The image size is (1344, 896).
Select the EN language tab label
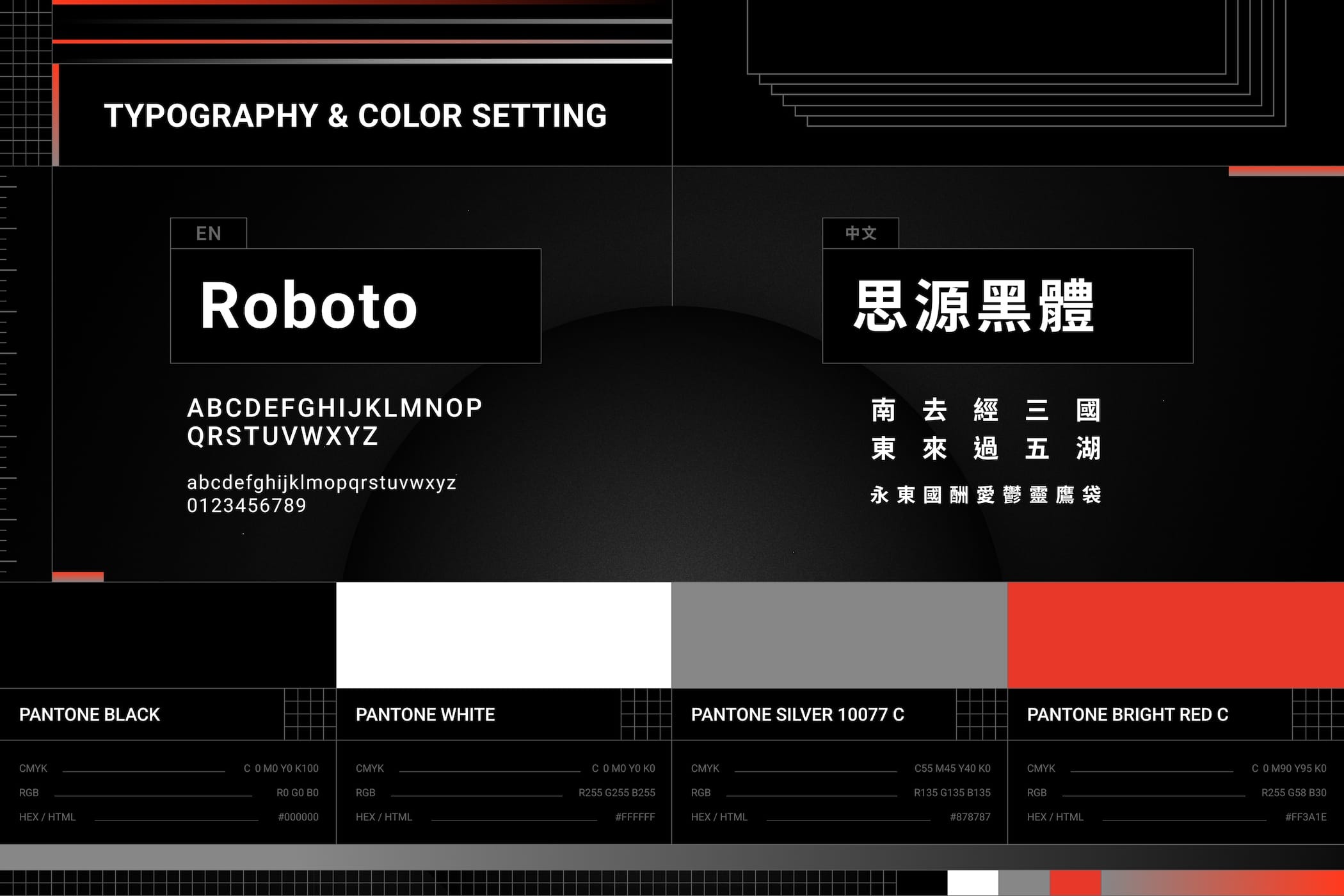[x=209, y=233]
